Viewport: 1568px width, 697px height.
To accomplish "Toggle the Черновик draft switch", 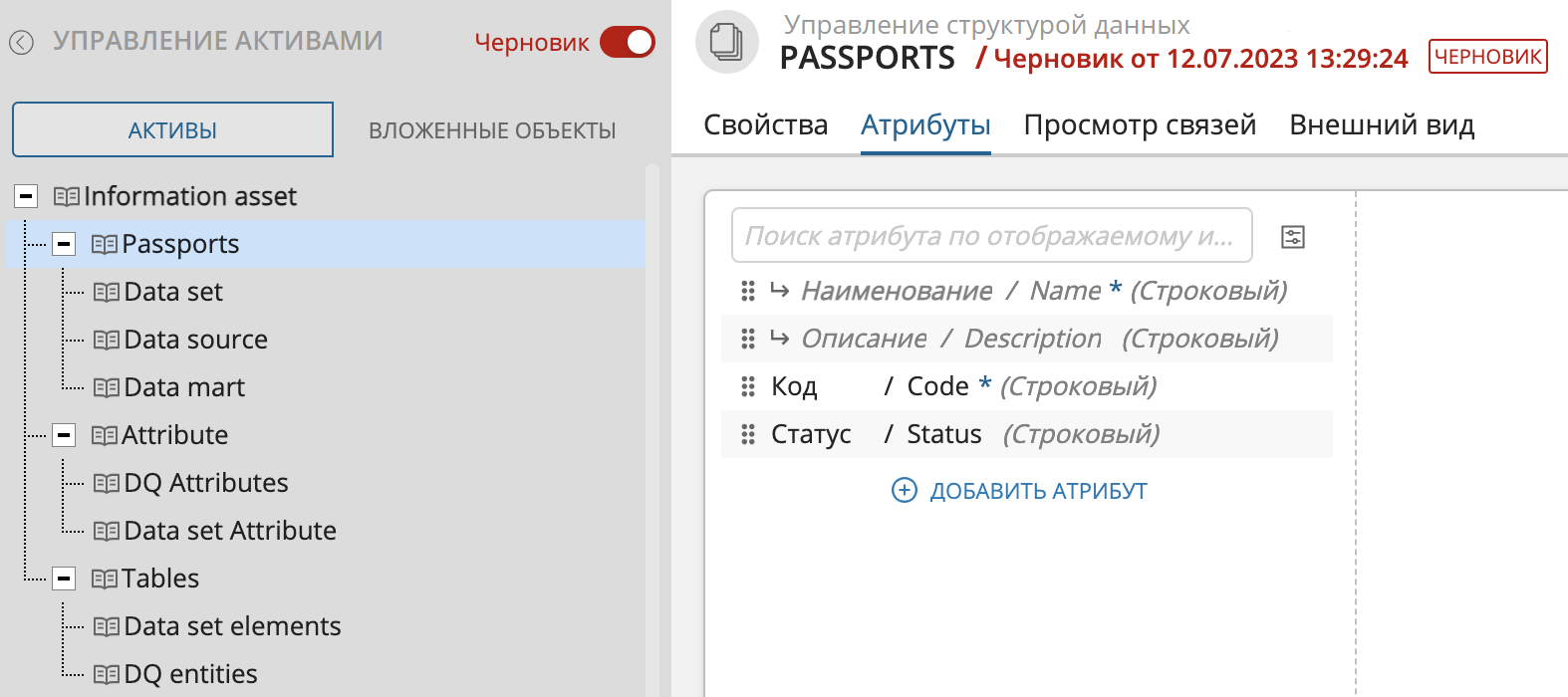I will 628,42.
